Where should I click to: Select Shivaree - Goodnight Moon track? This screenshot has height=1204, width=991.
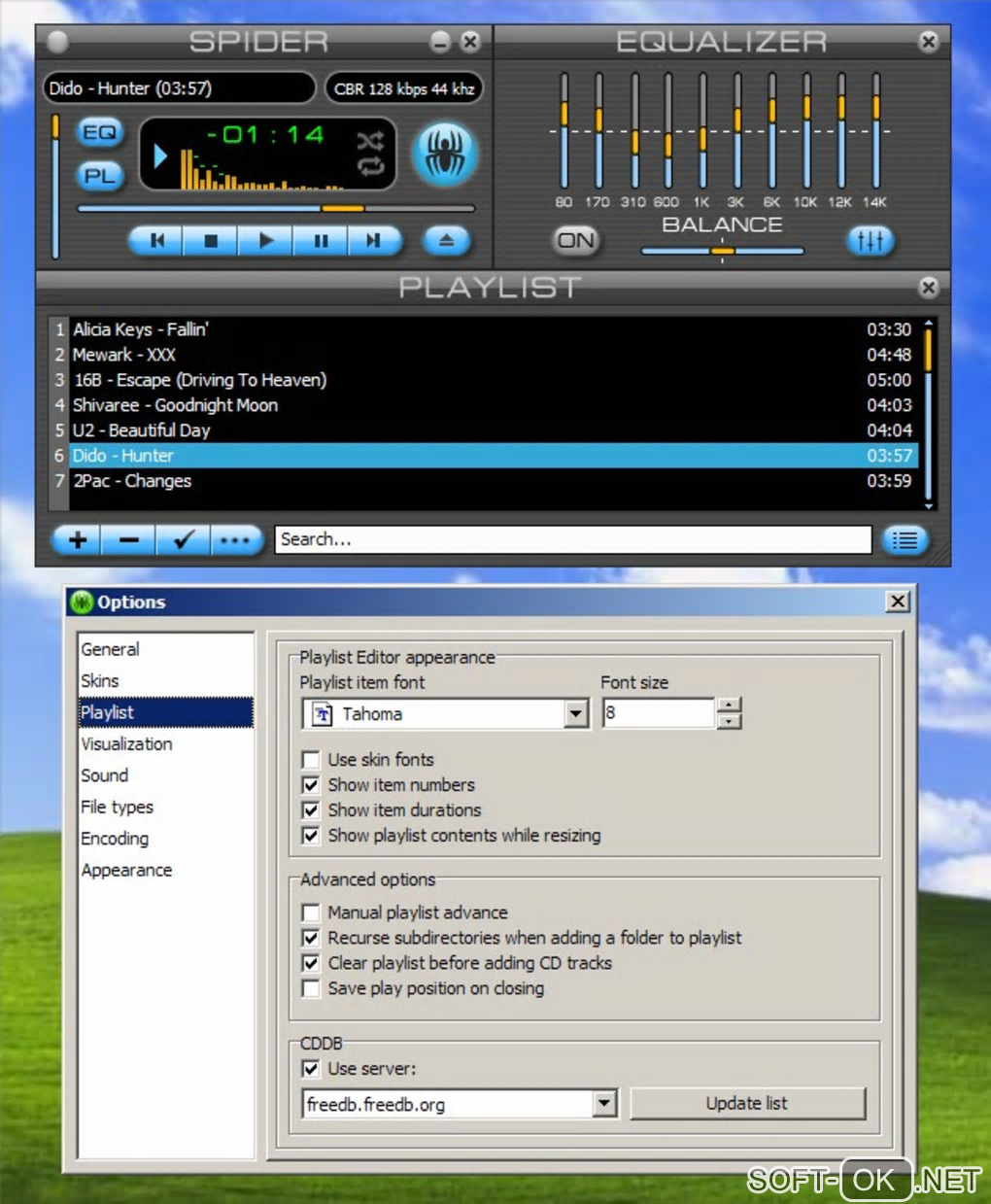tap(483, 405)
